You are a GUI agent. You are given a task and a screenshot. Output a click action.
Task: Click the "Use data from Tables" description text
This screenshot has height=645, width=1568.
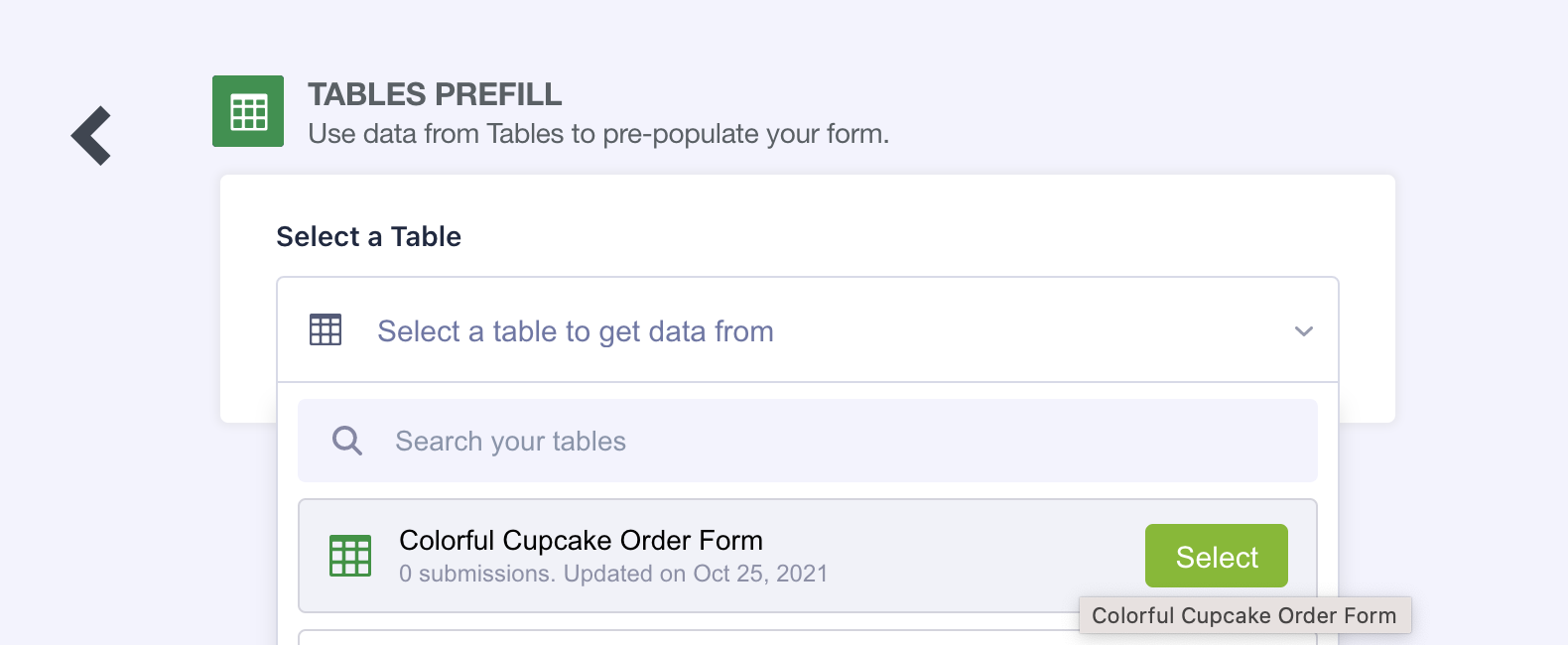(597, 134)
